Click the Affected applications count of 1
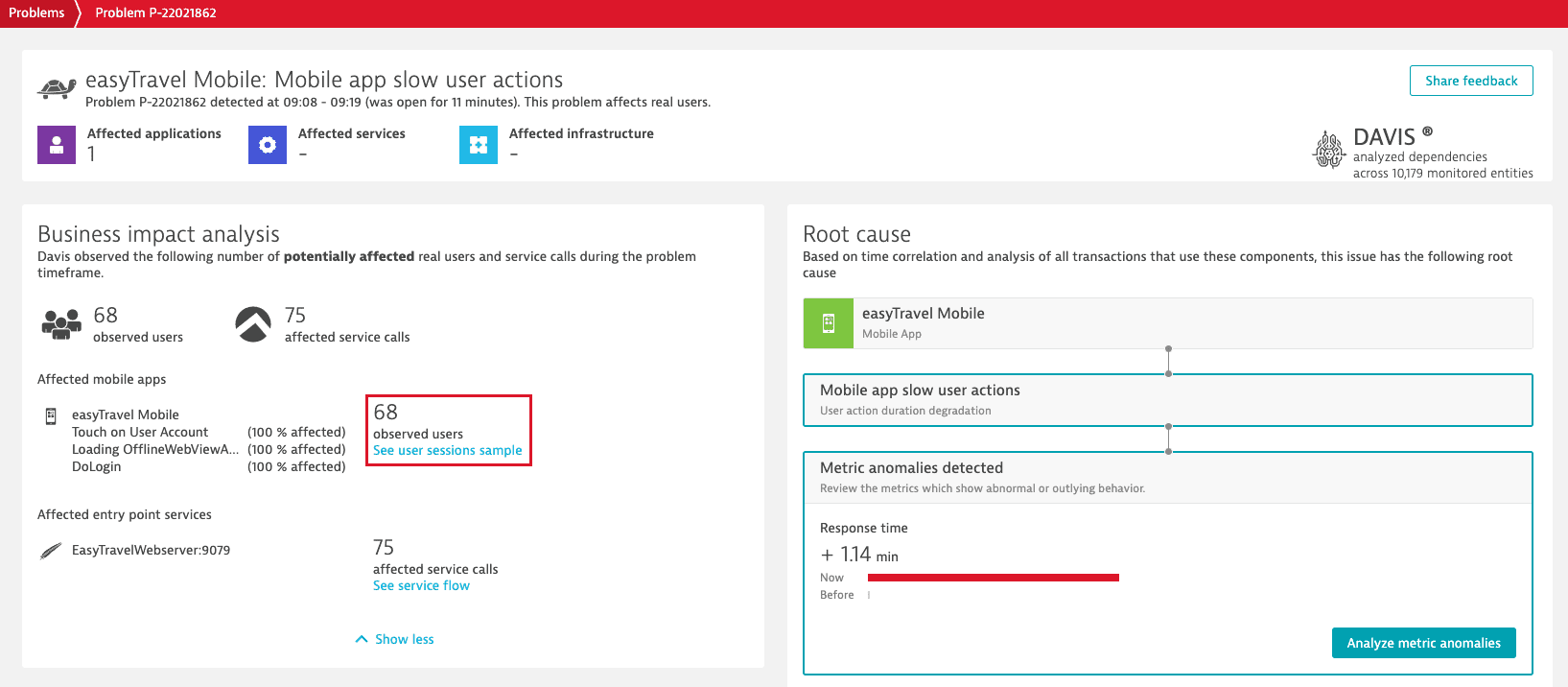 coord(91,154)
